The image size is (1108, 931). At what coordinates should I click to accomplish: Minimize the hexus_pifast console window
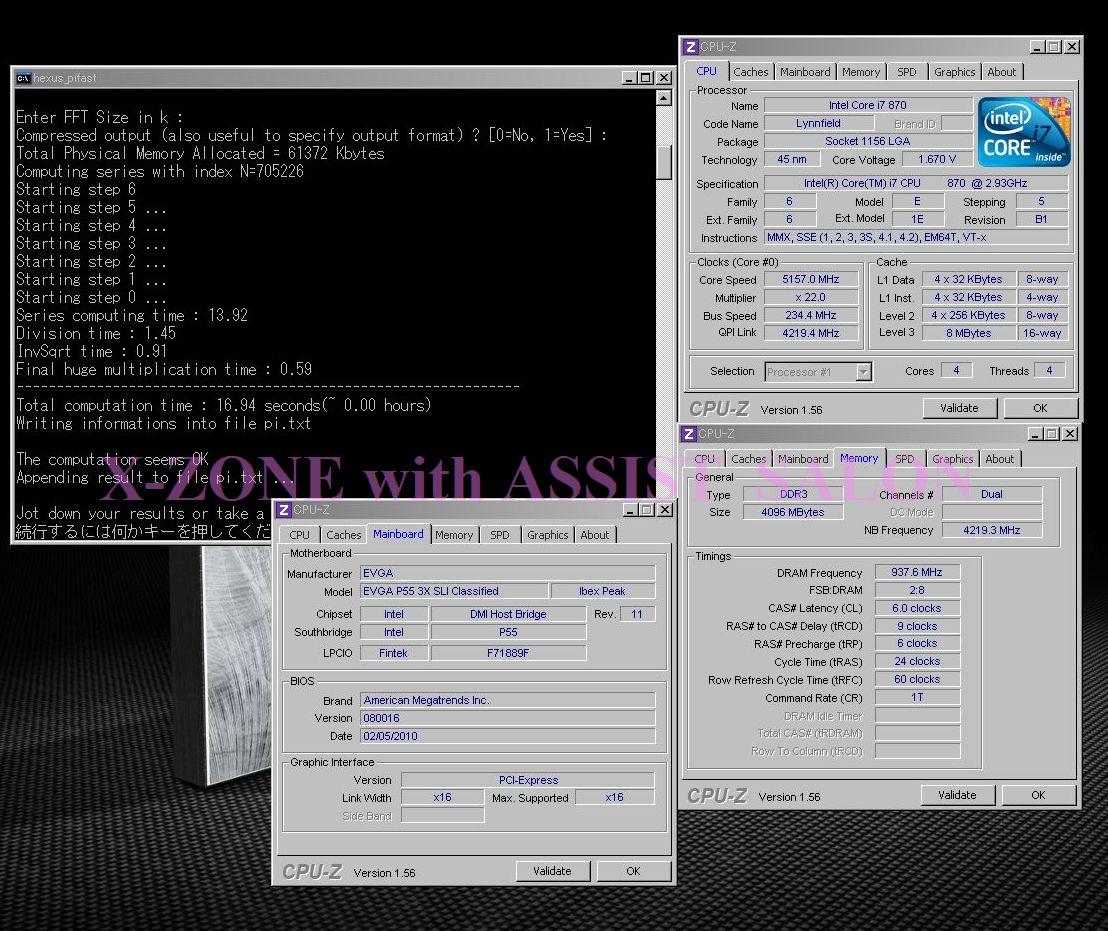[630, 78]
